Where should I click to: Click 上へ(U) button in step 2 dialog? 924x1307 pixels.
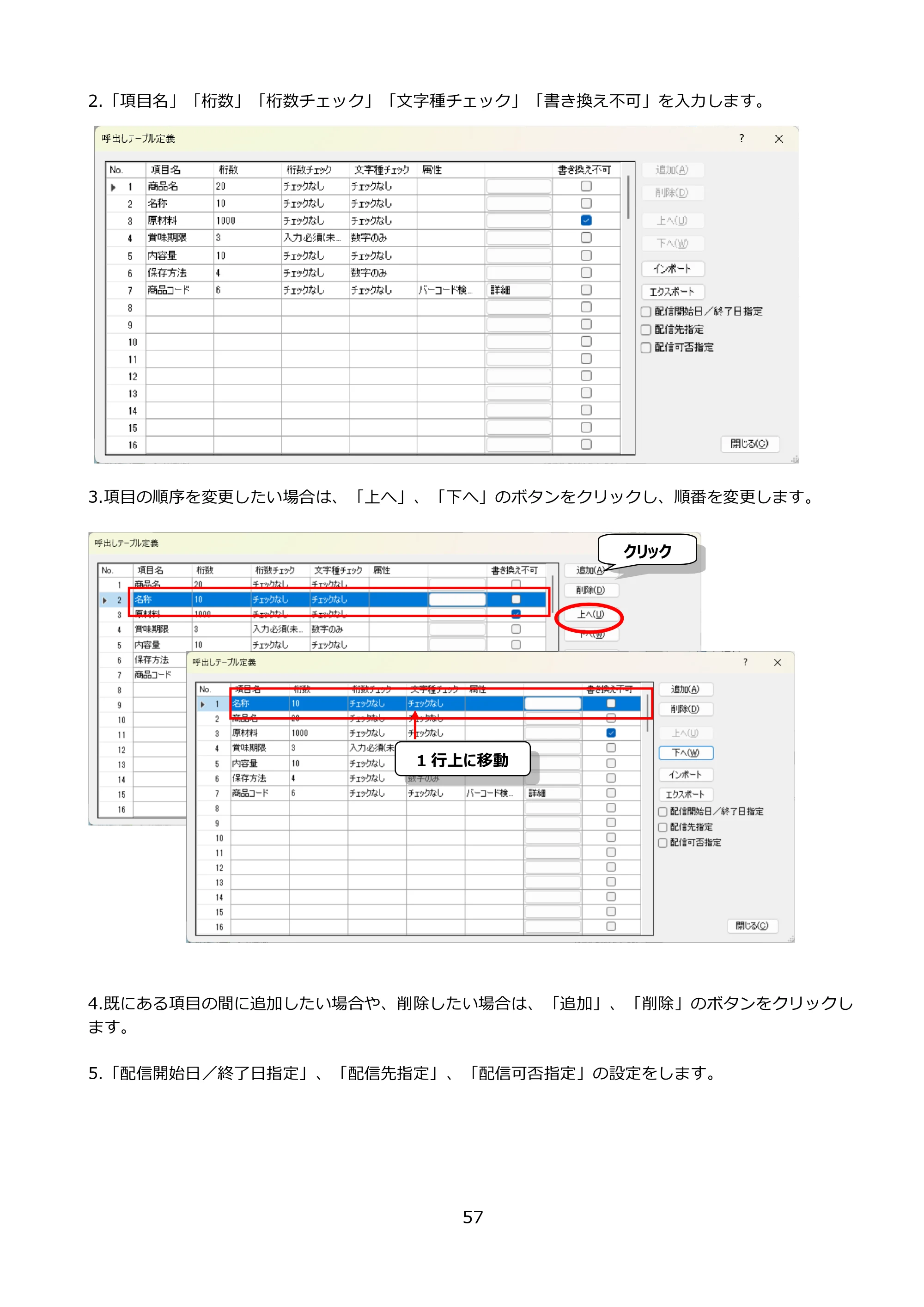click(x=673, y=220)
